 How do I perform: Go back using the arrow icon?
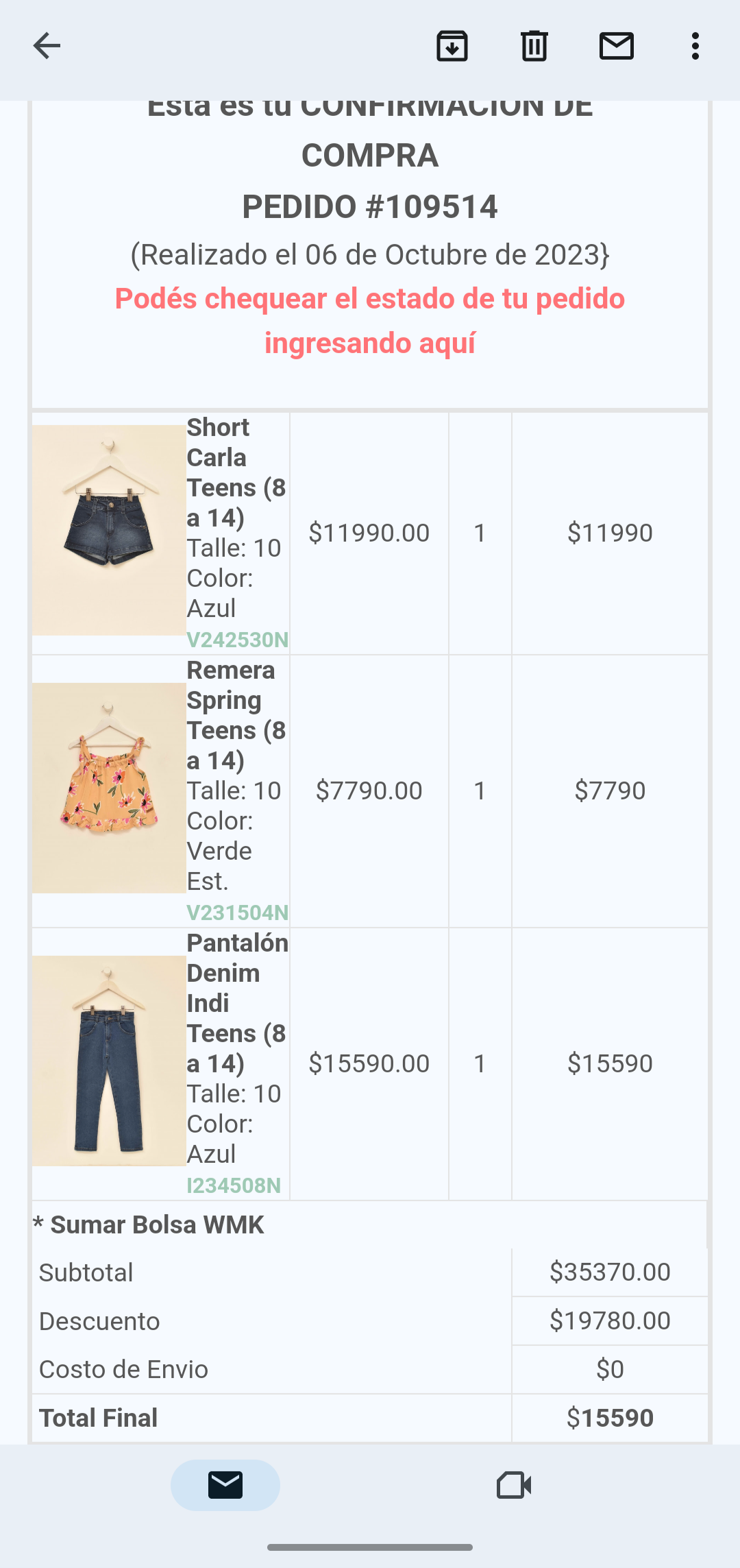[x=47, y=46]
